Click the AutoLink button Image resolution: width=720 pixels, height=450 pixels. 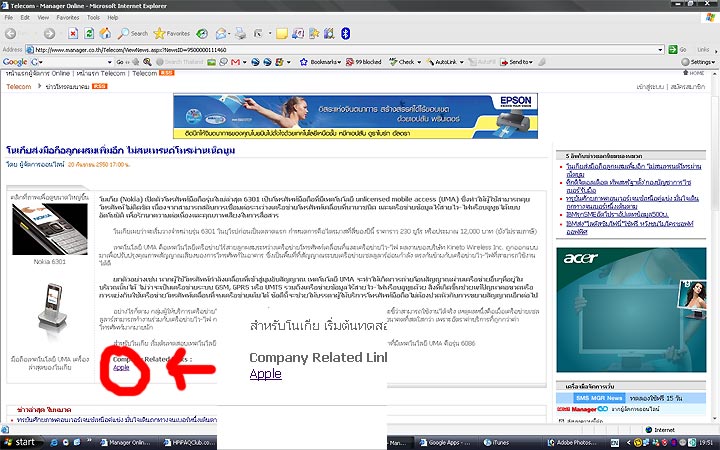(441, 62)
